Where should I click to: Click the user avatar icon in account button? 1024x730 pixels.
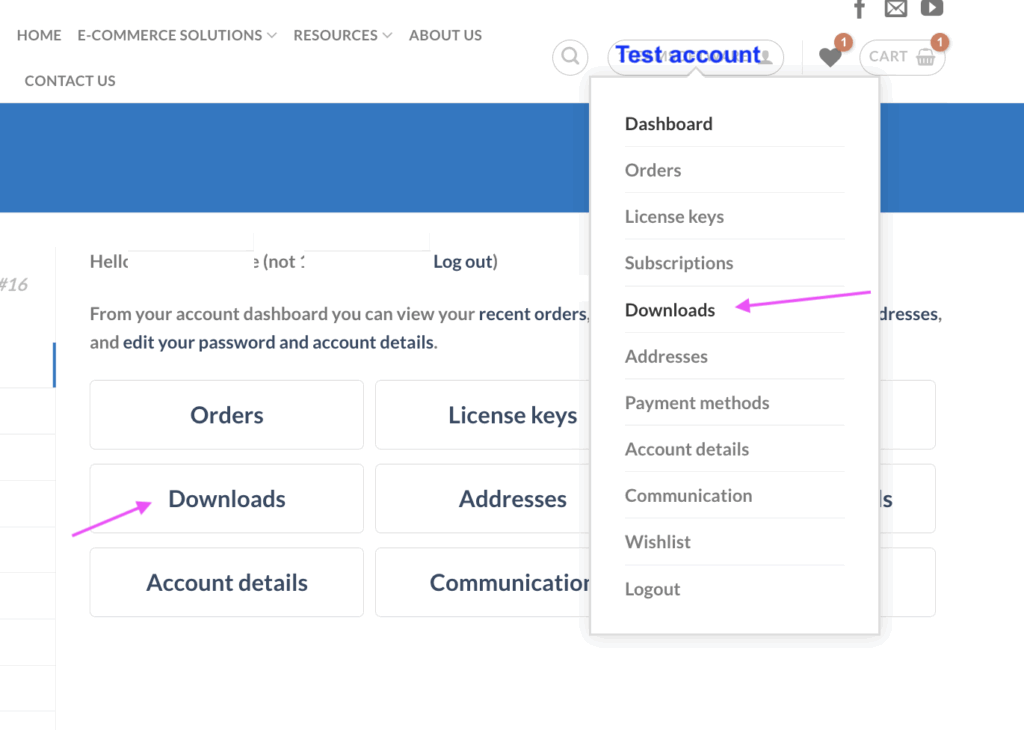[767, 57]
